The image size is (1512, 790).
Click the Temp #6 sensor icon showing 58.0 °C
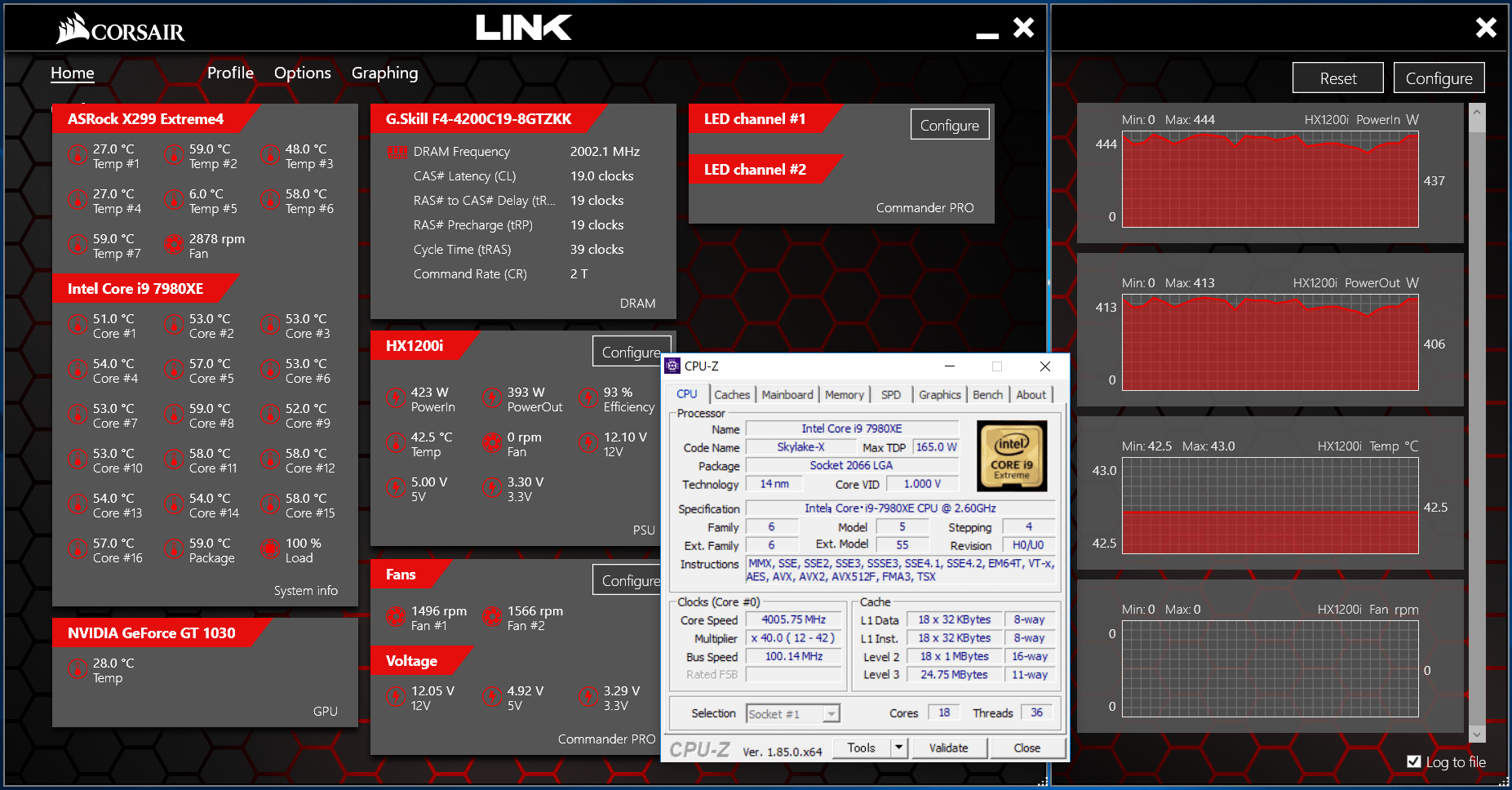pyautogui.click(x=270, y=200)
